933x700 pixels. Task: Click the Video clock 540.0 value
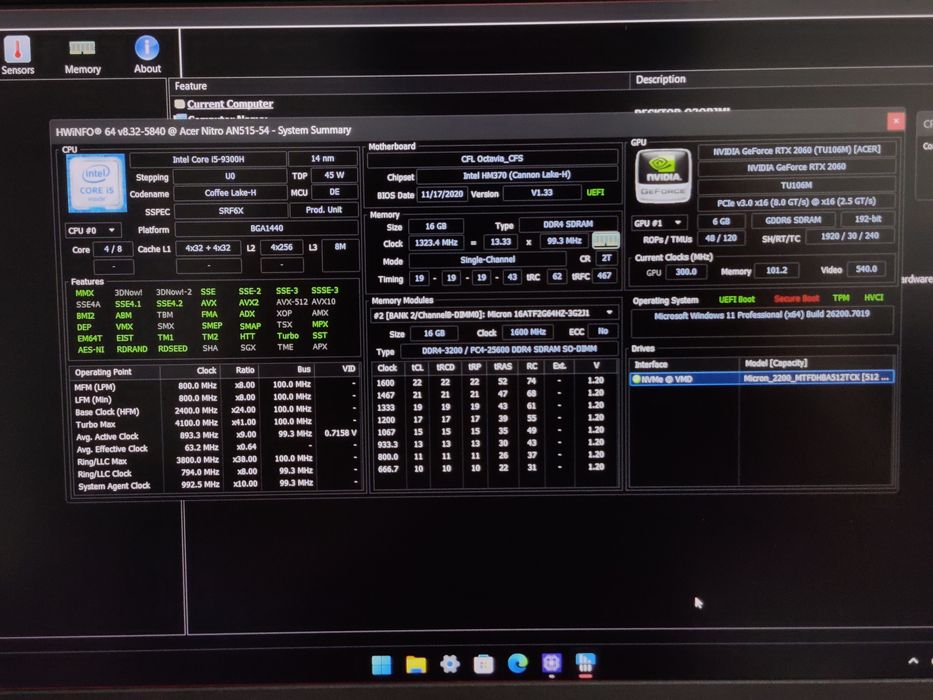tap(866, 269)
